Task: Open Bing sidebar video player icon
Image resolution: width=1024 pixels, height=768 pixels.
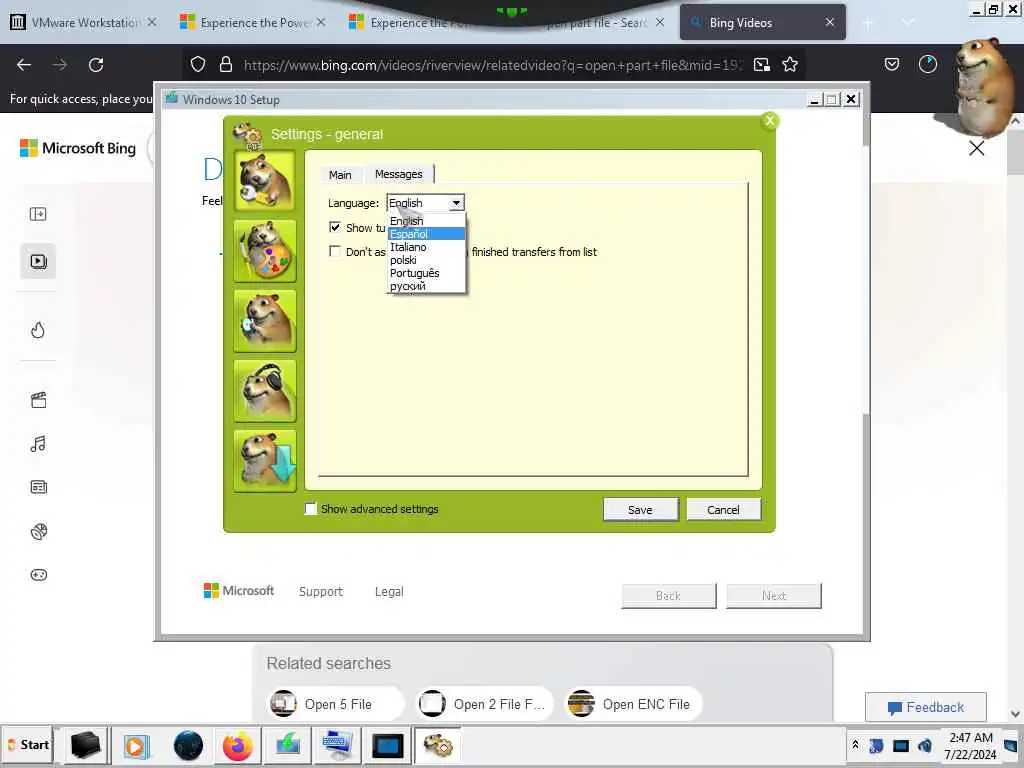Action: (x=38, y=261)
